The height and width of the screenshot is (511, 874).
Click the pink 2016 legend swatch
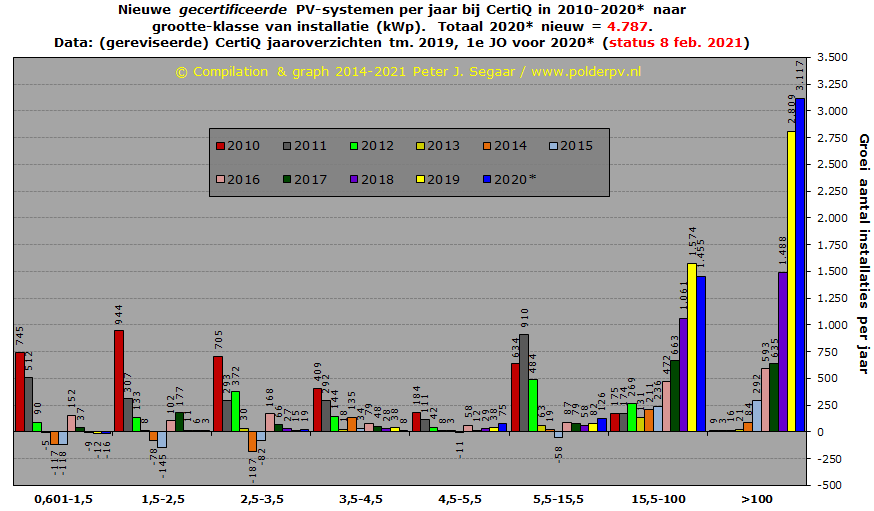coord(220,179)
